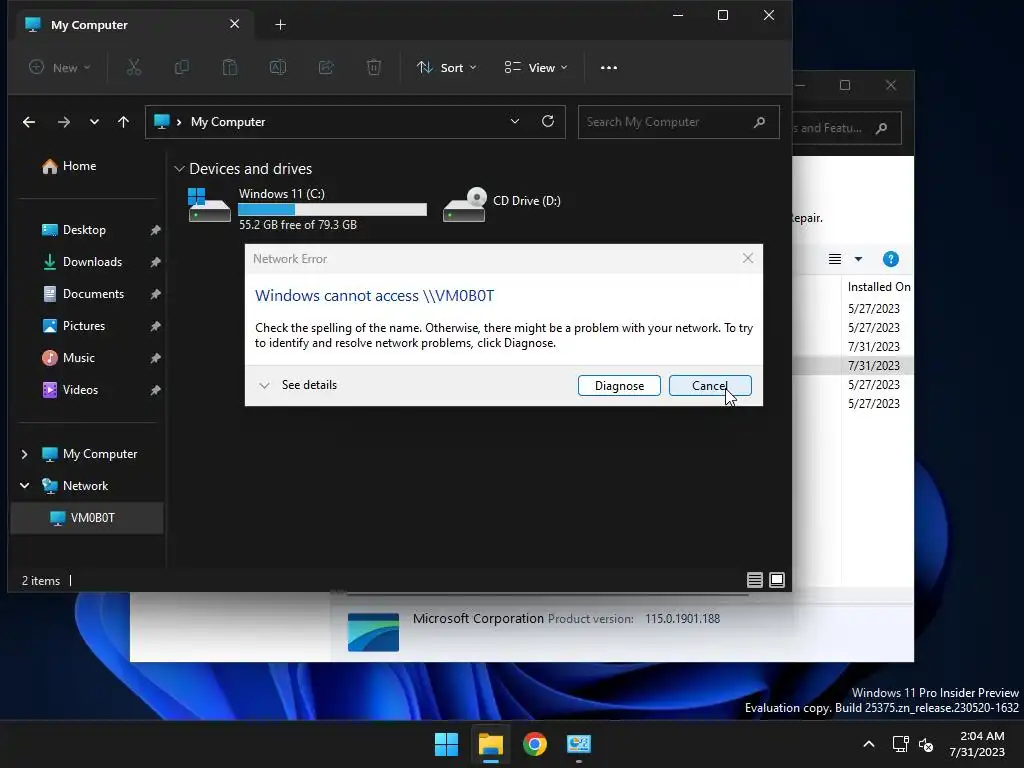Click My Computer in address bar
1024x768 pixels.
[x=228, y=122]
